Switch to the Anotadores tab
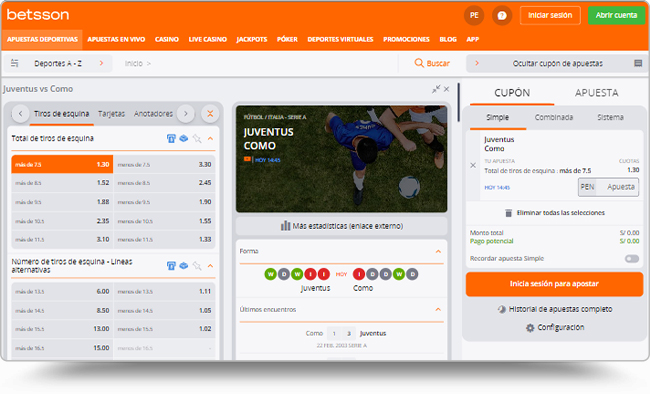Viewport: 650px width, 394px height. coord(153,114)
